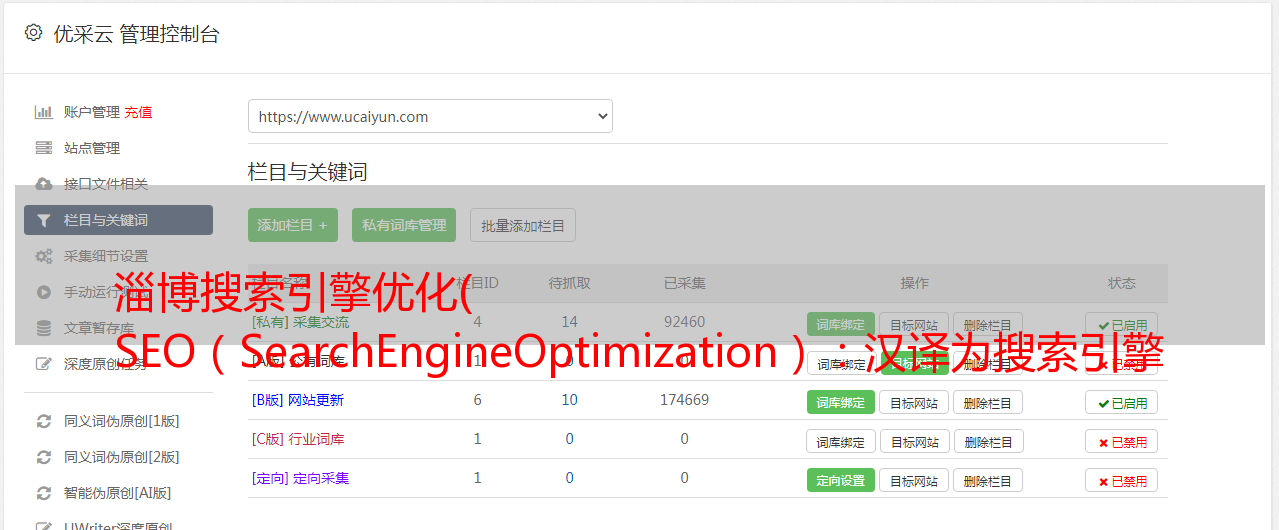Open the 站点管理 menu item

tap(92, 148)
